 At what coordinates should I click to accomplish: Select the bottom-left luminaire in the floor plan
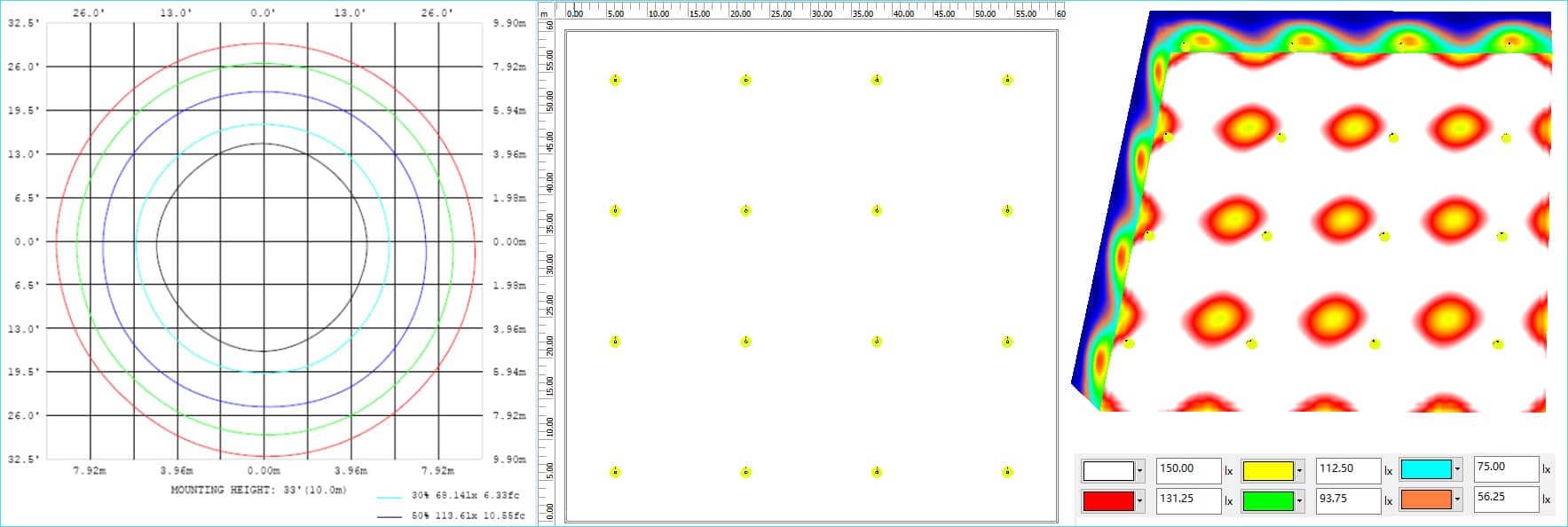coord(615,472)
